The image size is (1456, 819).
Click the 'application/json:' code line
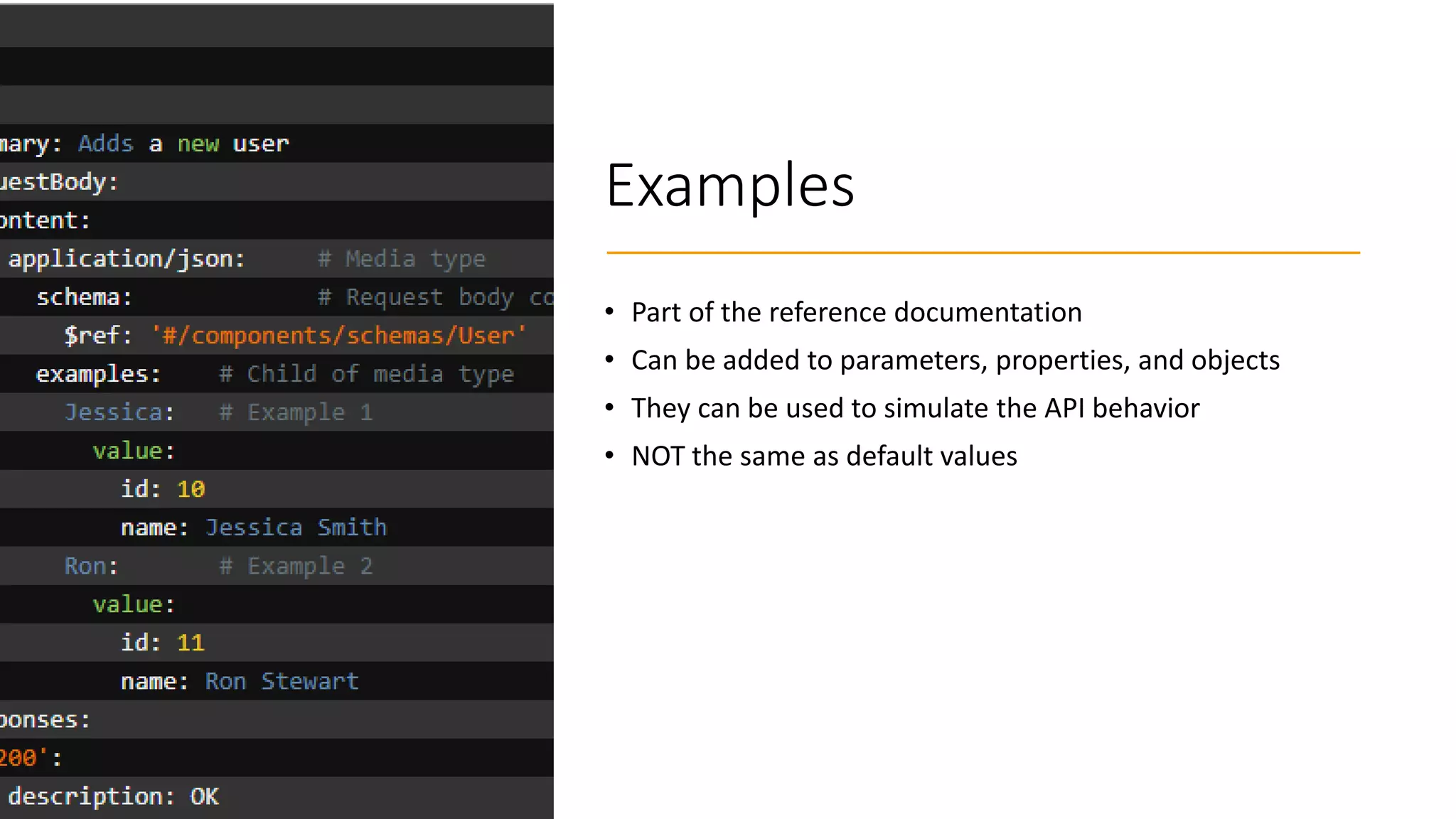point(127,259)
